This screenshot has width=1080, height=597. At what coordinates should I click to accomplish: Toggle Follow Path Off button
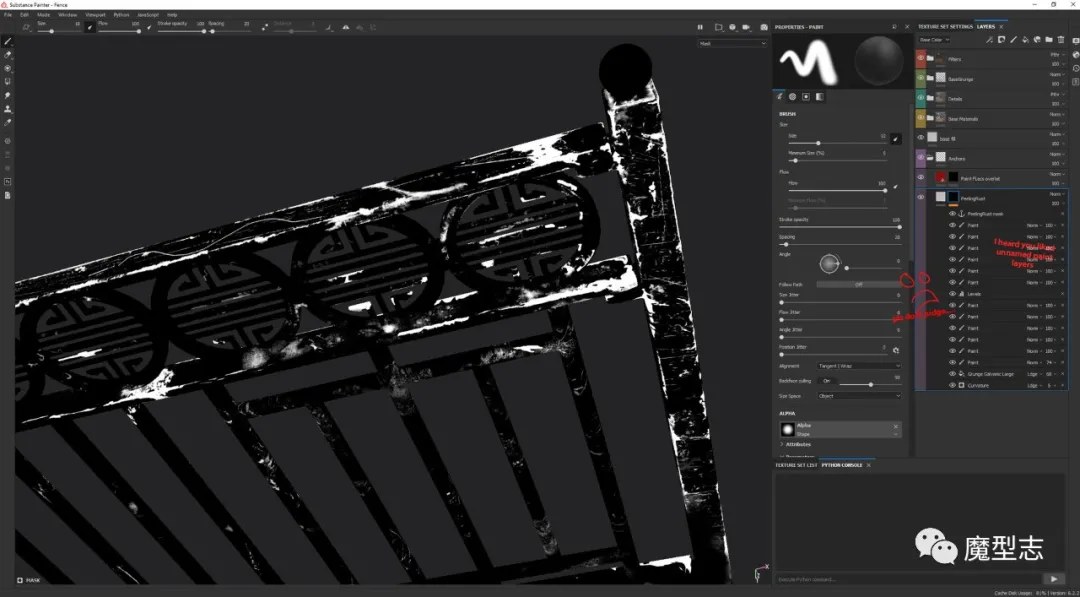(859, 284)
